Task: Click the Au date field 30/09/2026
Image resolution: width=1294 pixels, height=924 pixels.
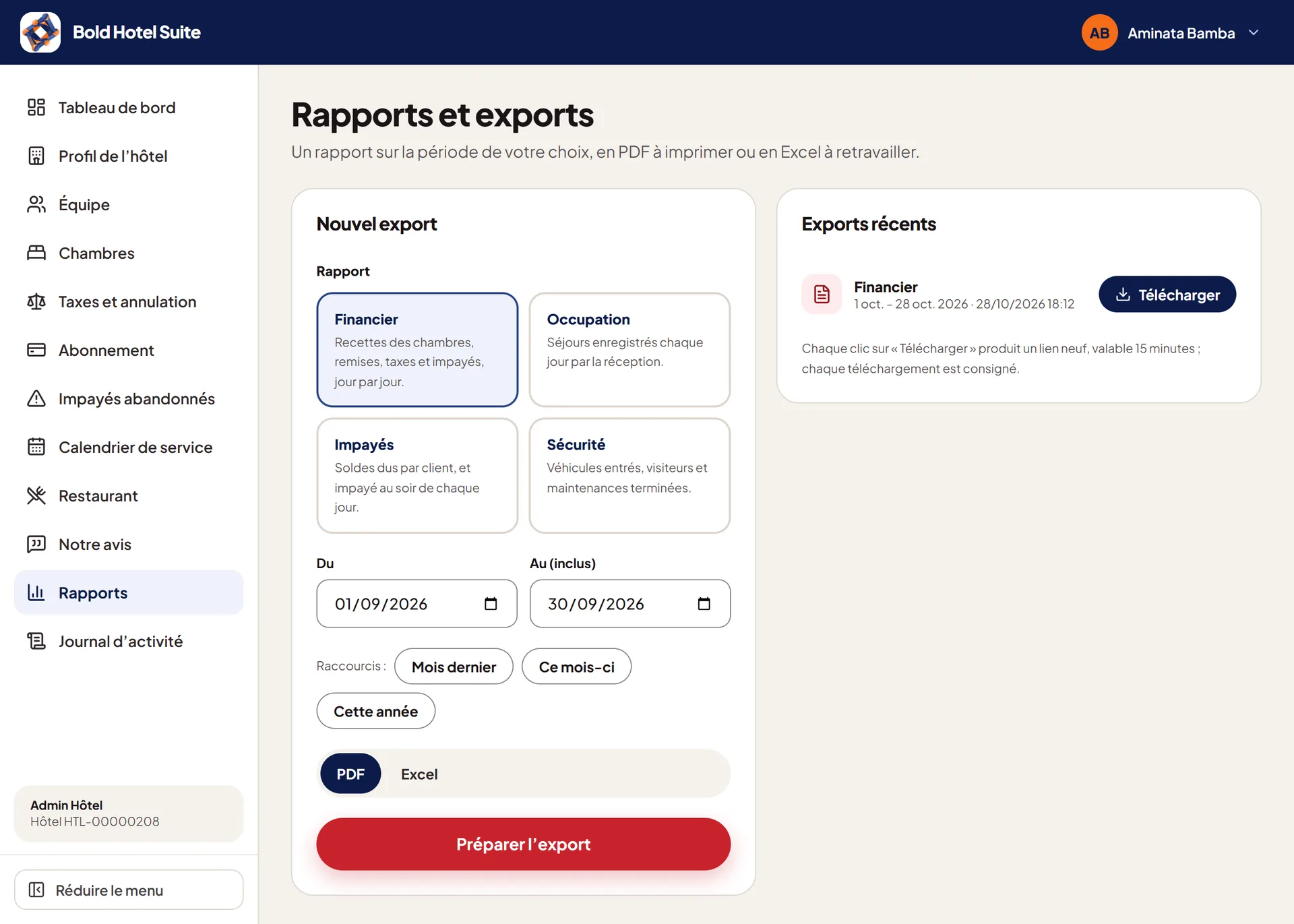Action: [x=630, y=604]
